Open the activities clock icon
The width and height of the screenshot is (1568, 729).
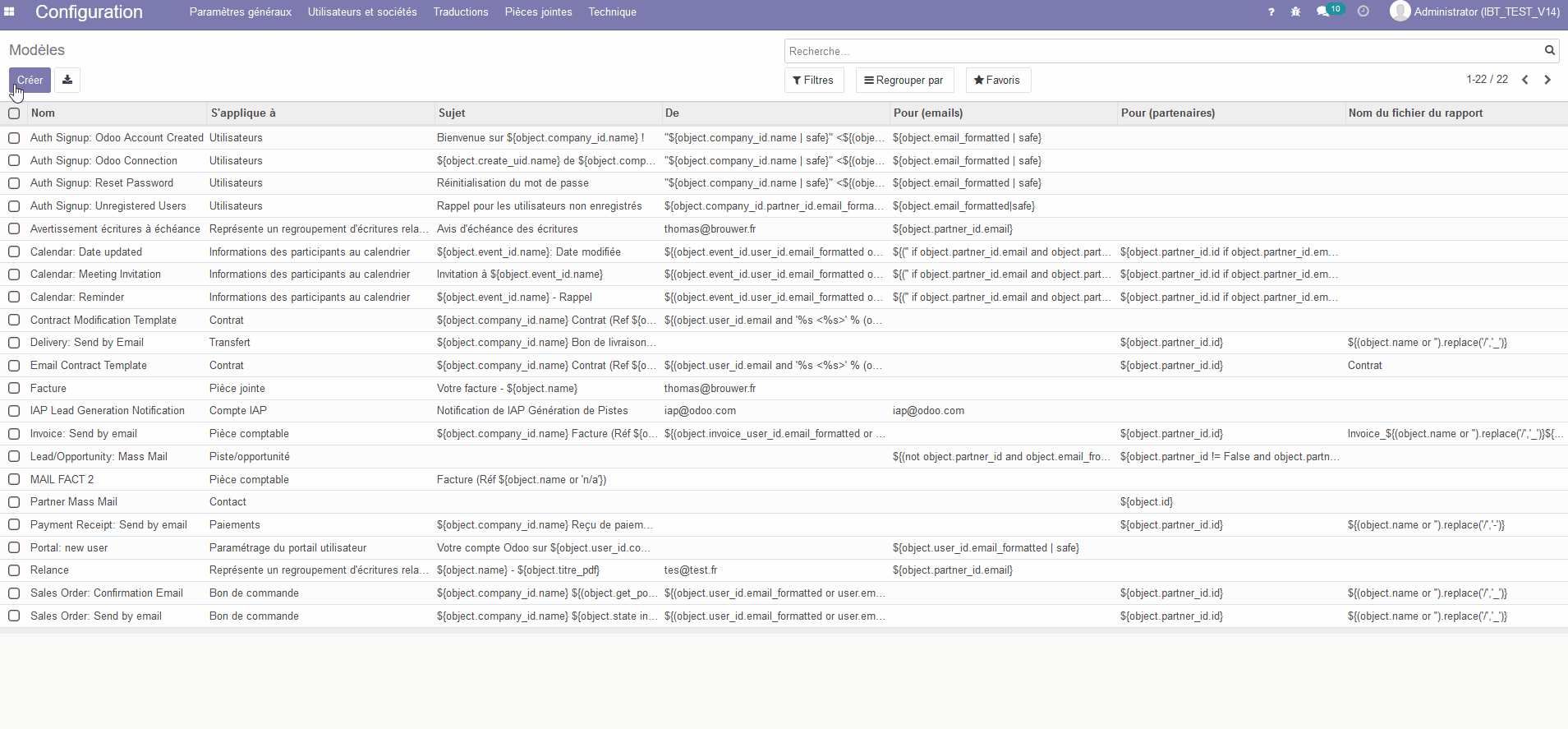click(1363, 12)
